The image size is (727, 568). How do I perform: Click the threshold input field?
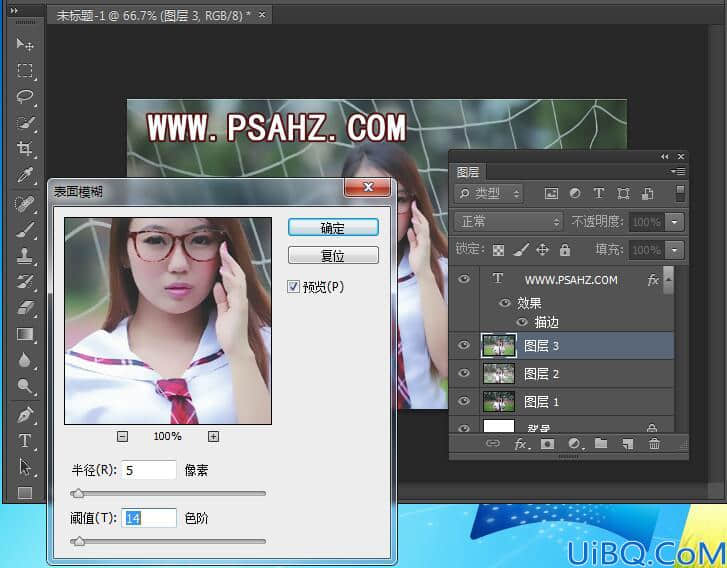coord(149,518)
